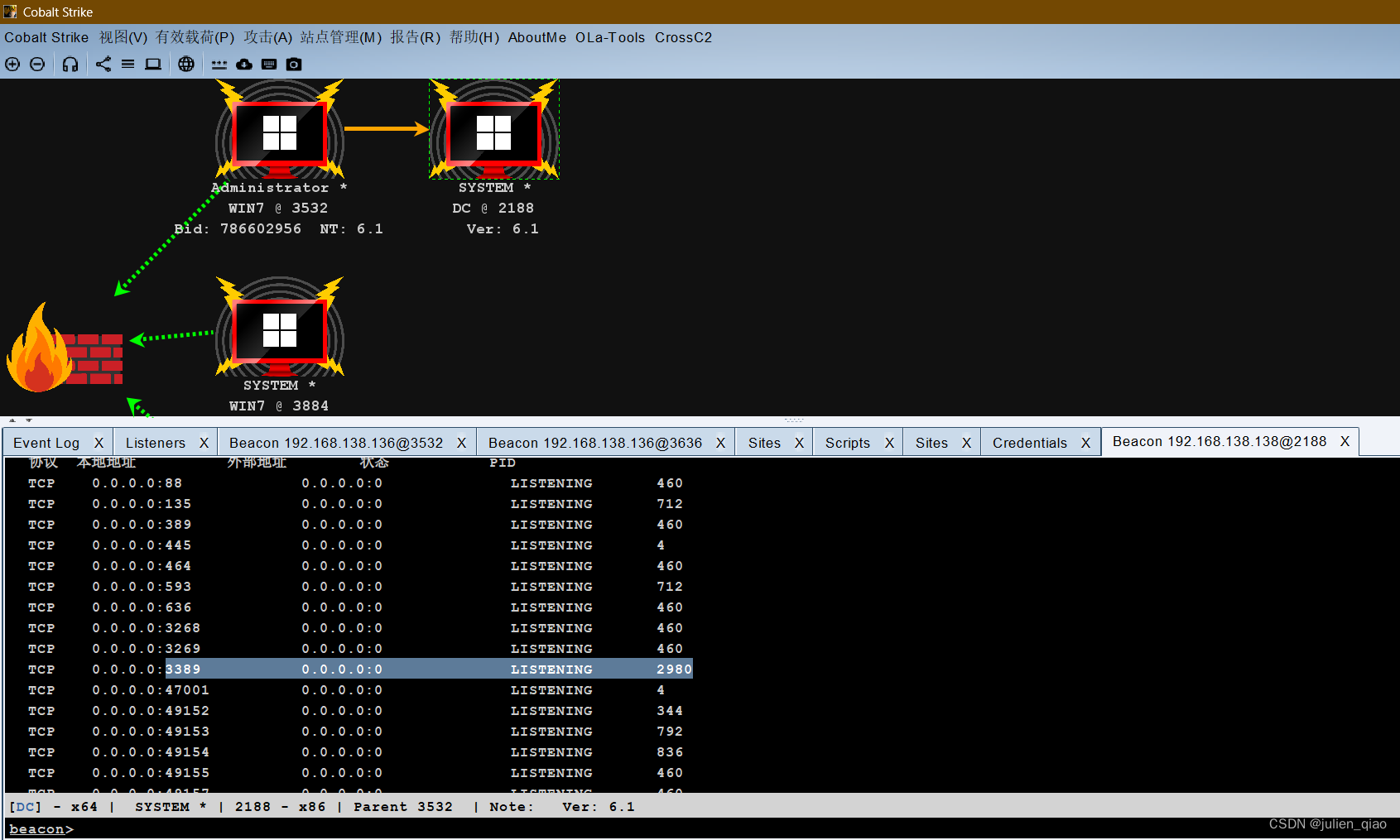Viewport: 1400px width, 840px height.
Task: Open the 站点管理(M) menu
Action: tap(340, 37)
